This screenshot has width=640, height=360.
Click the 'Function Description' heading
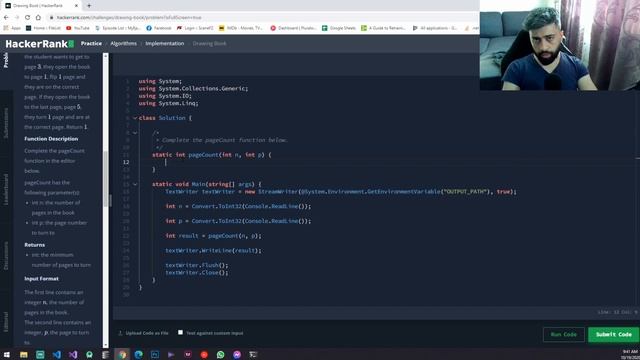[x=51, y=139]
